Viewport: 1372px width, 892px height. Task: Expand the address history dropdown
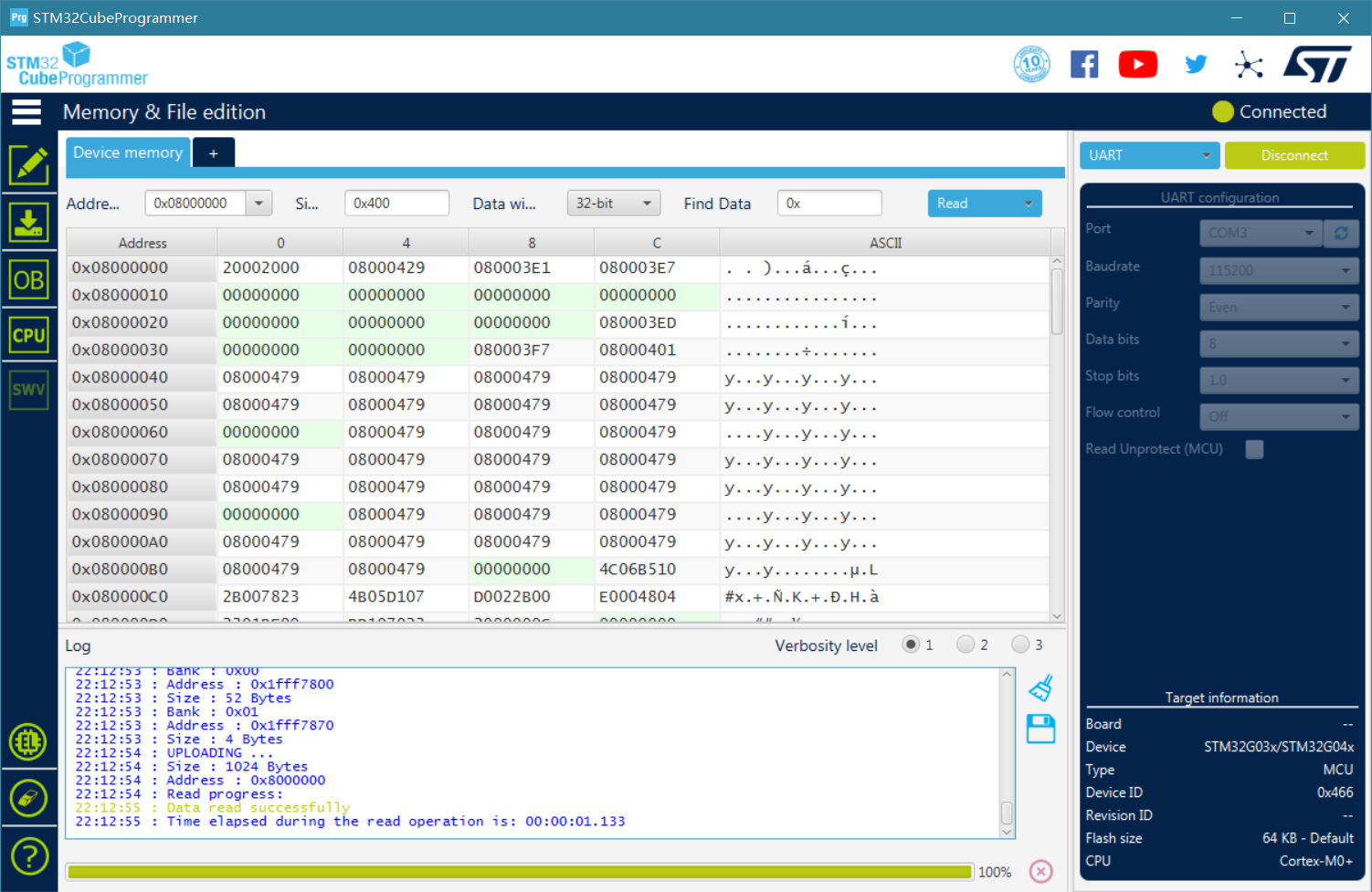click(259, 203)
